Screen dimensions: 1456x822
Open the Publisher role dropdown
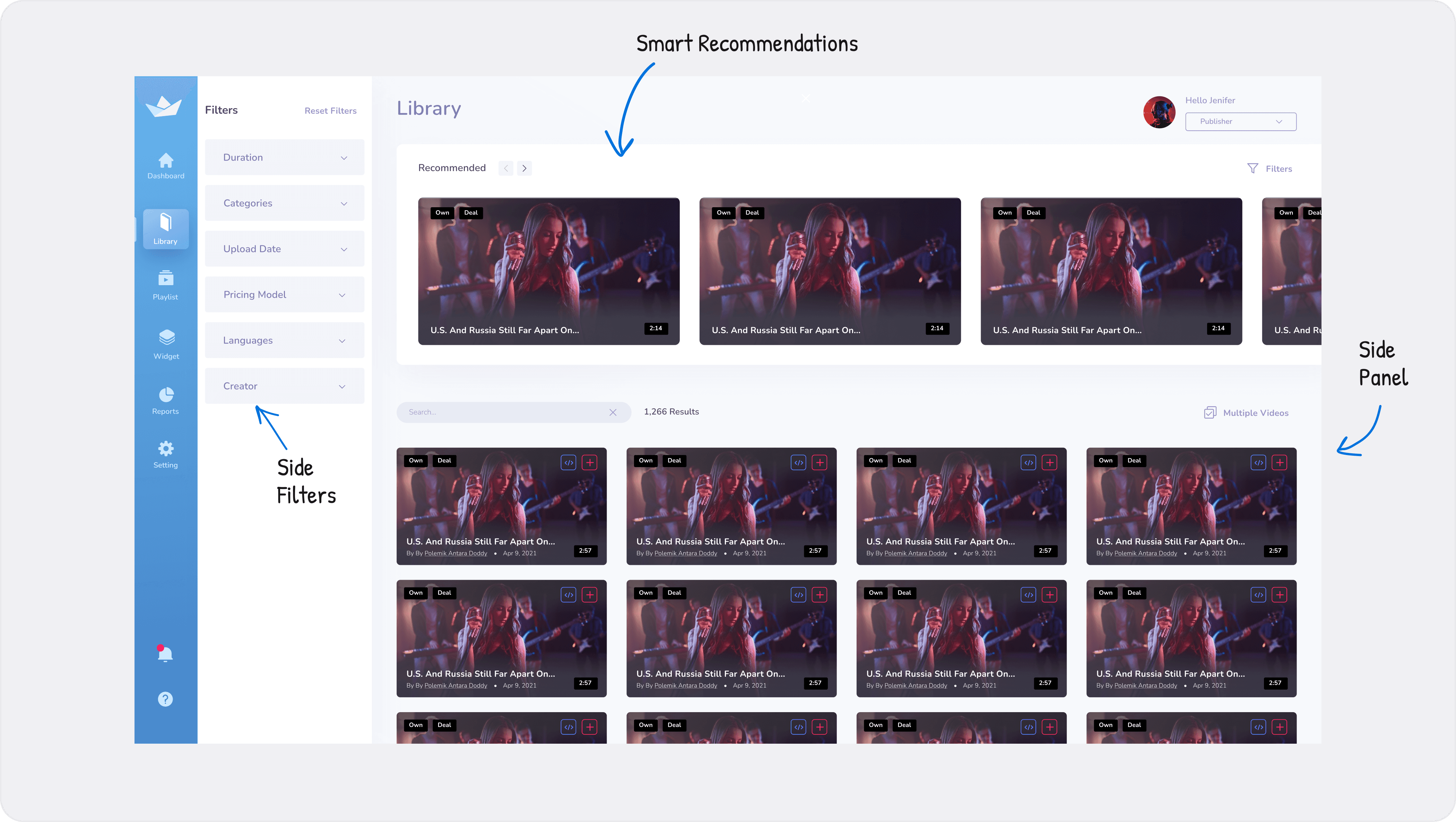[1241, 122]
